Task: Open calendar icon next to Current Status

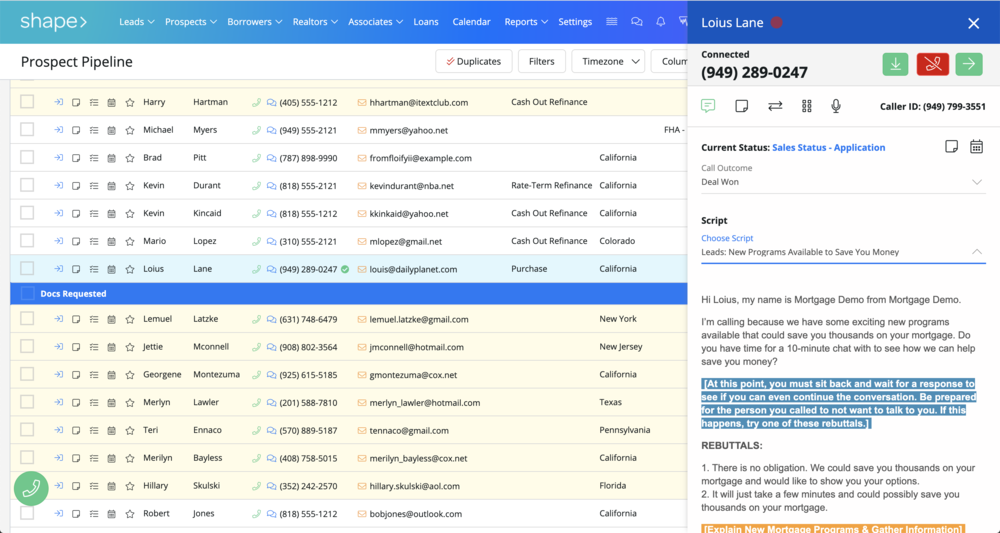Action: pos(976,147)
